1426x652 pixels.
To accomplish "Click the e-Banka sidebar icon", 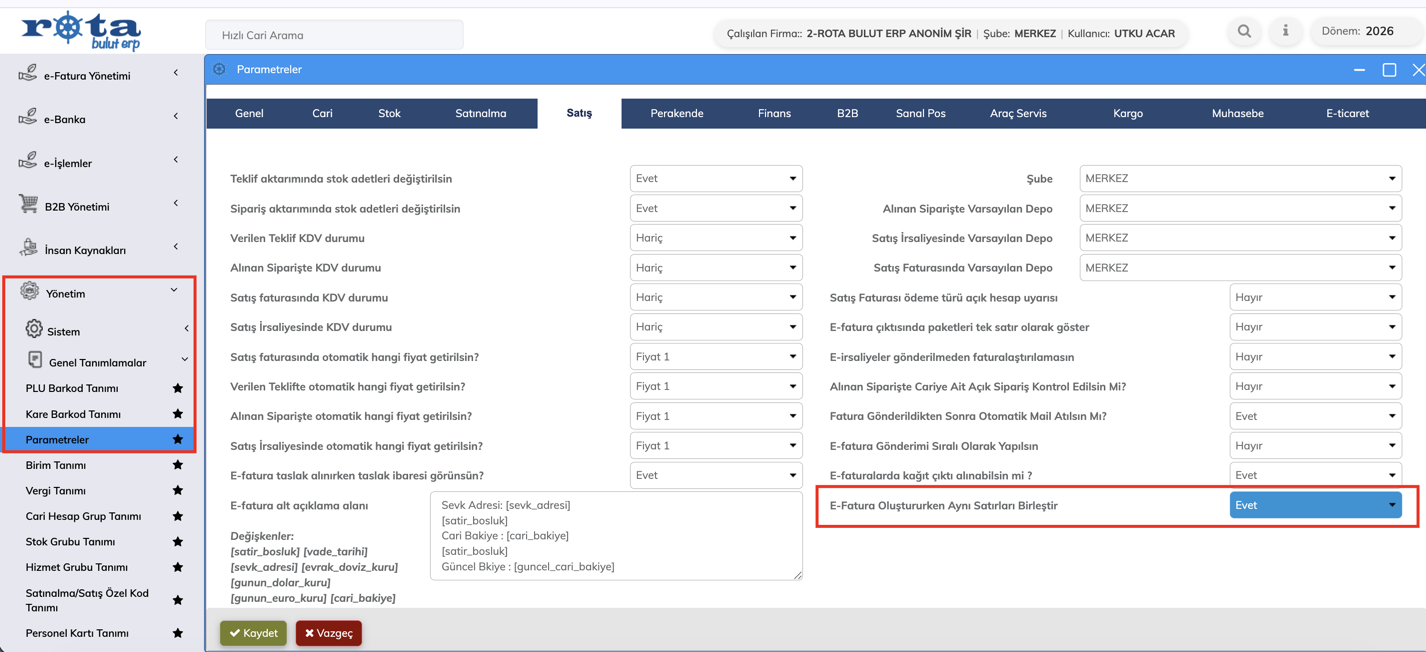I will (x=28, y=118).
